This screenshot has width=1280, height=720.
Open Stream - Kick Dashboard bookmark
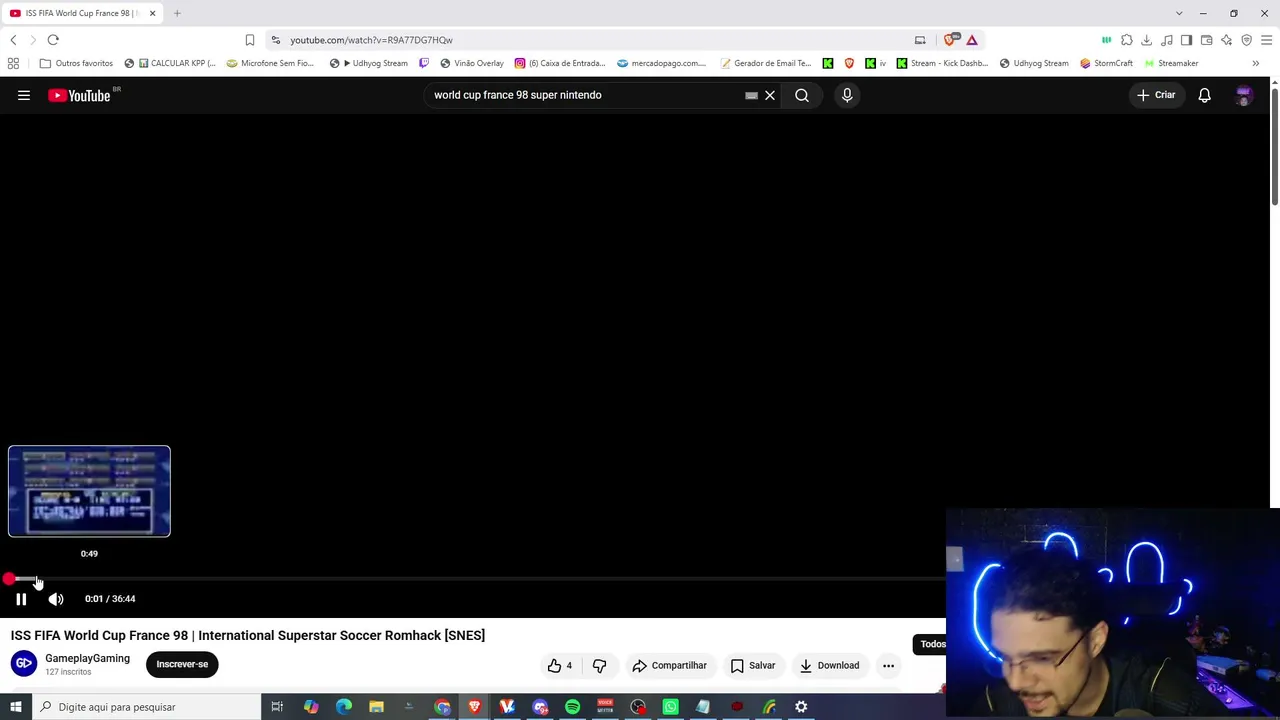[942, 63]
